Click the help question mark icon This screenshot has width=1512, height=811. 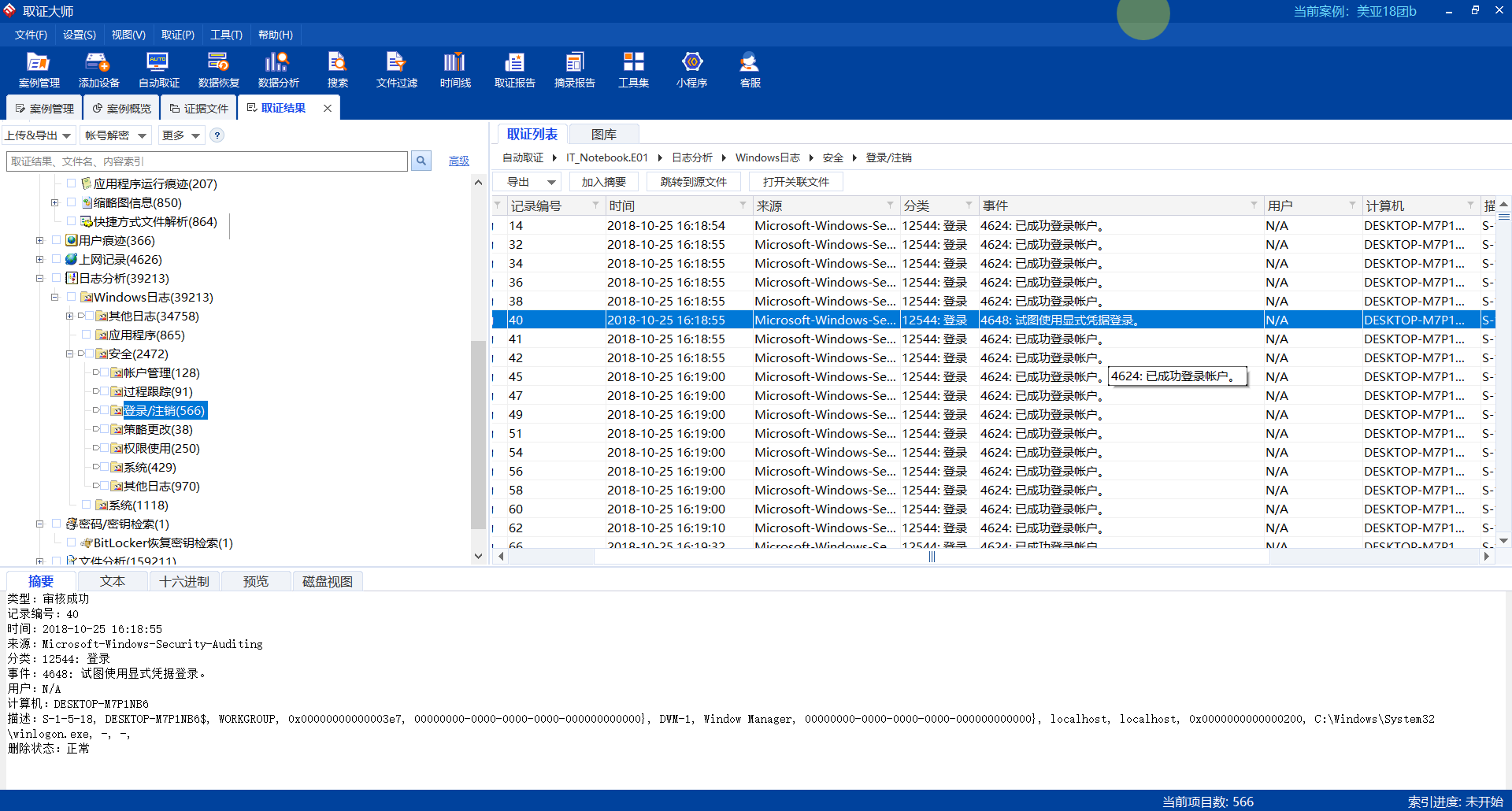[217, 135]
